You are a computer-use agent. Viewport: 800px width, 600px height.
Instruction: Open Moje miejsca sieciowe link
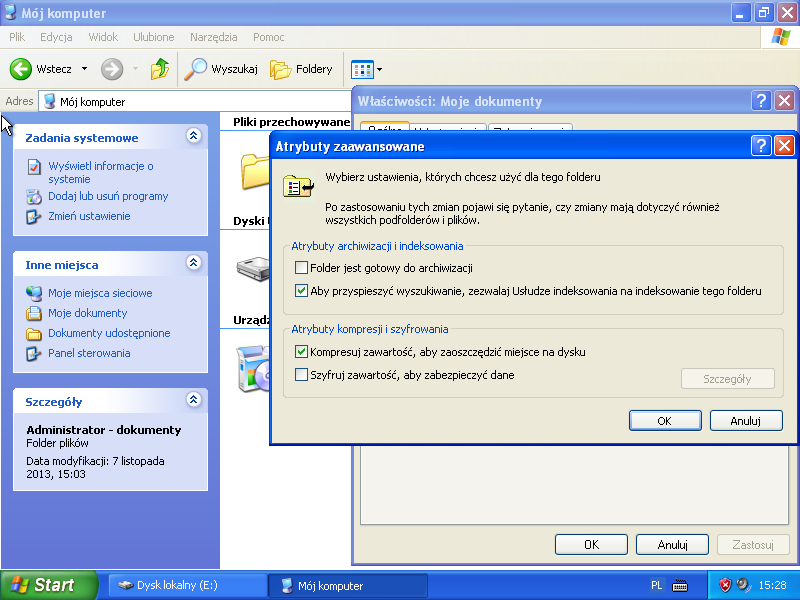pos(100,293)
